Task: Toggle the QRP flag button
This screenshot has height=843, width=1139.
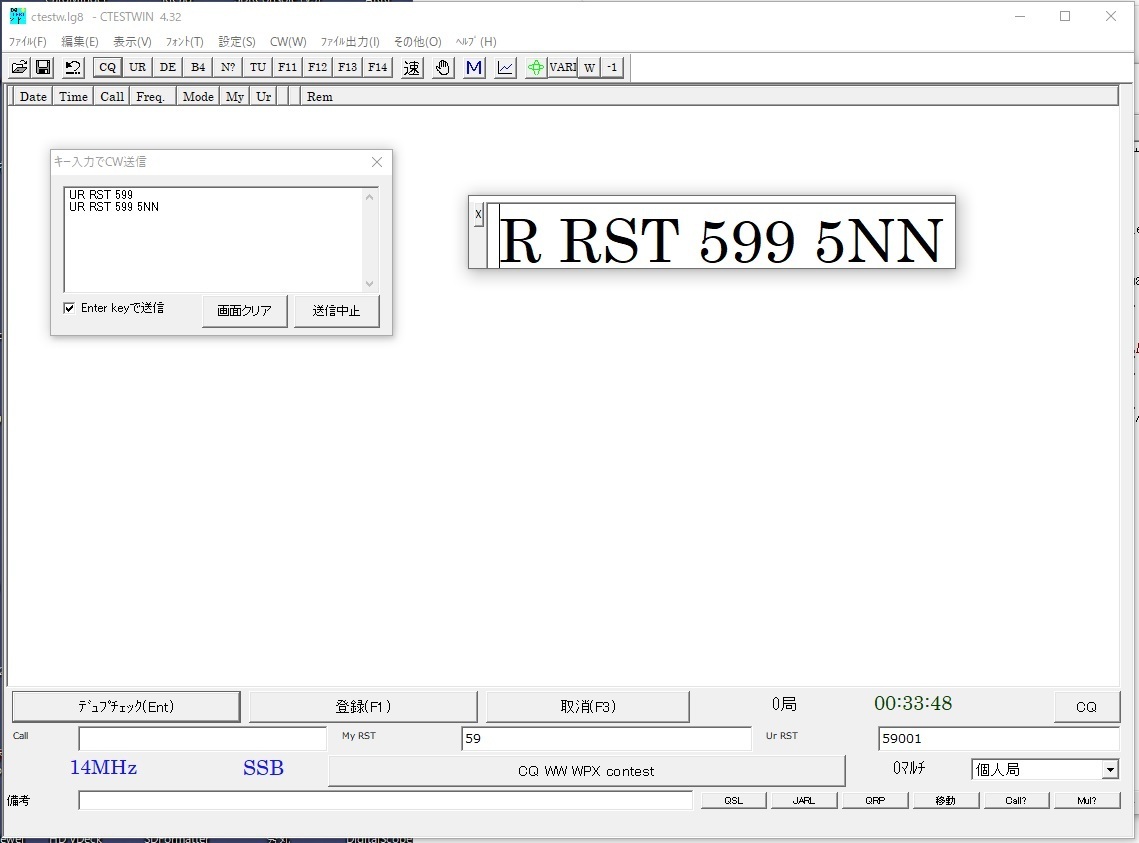Action: tap(874, 799)
